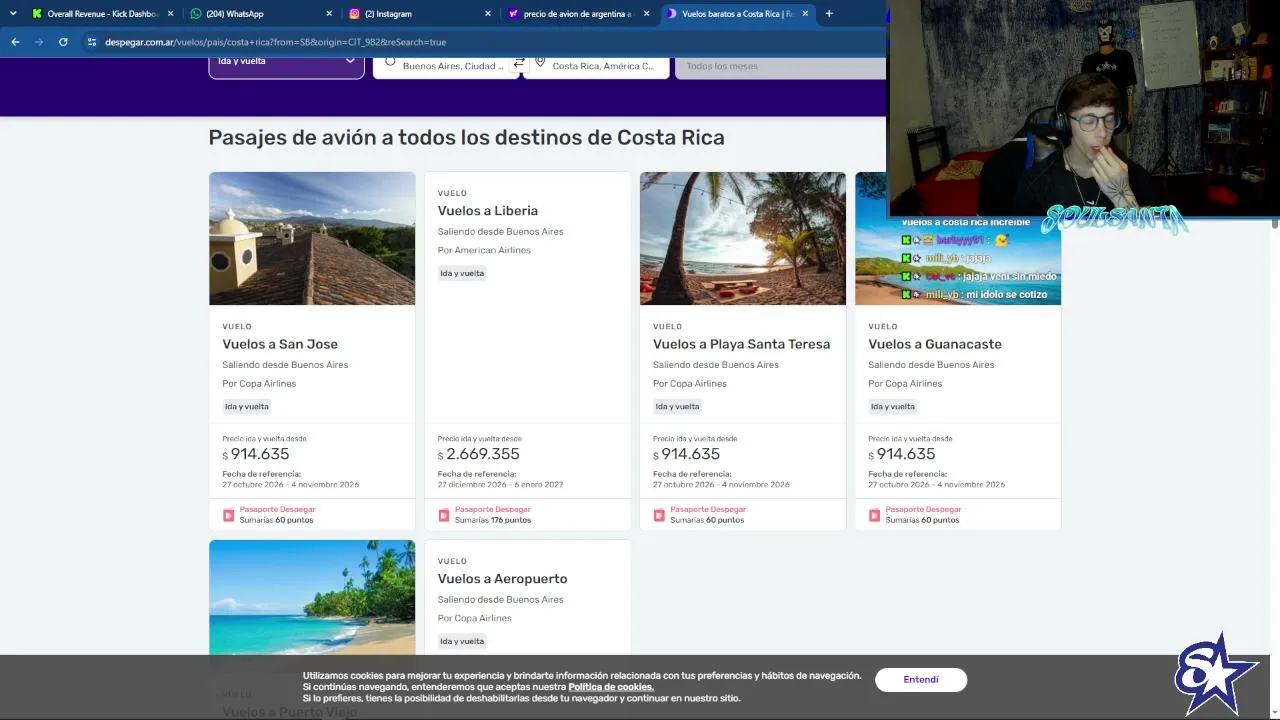This screenshot has width=1280, height=720.
Task: Click Ida y vuelta tag on Playa Santa Teresa card
Action: click(677, 407)
